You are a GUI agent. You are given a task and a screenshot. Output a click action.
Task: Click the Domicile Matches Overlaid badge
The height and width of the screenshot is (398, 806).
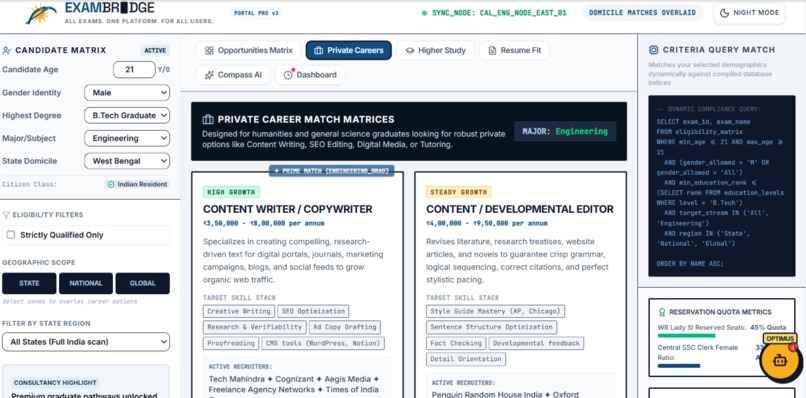(642, 13)
